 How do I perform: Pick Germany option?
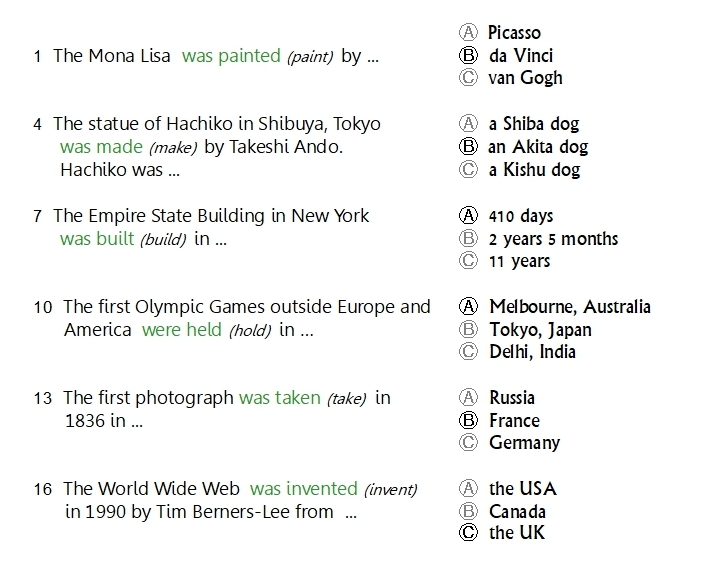pos(467,443)
